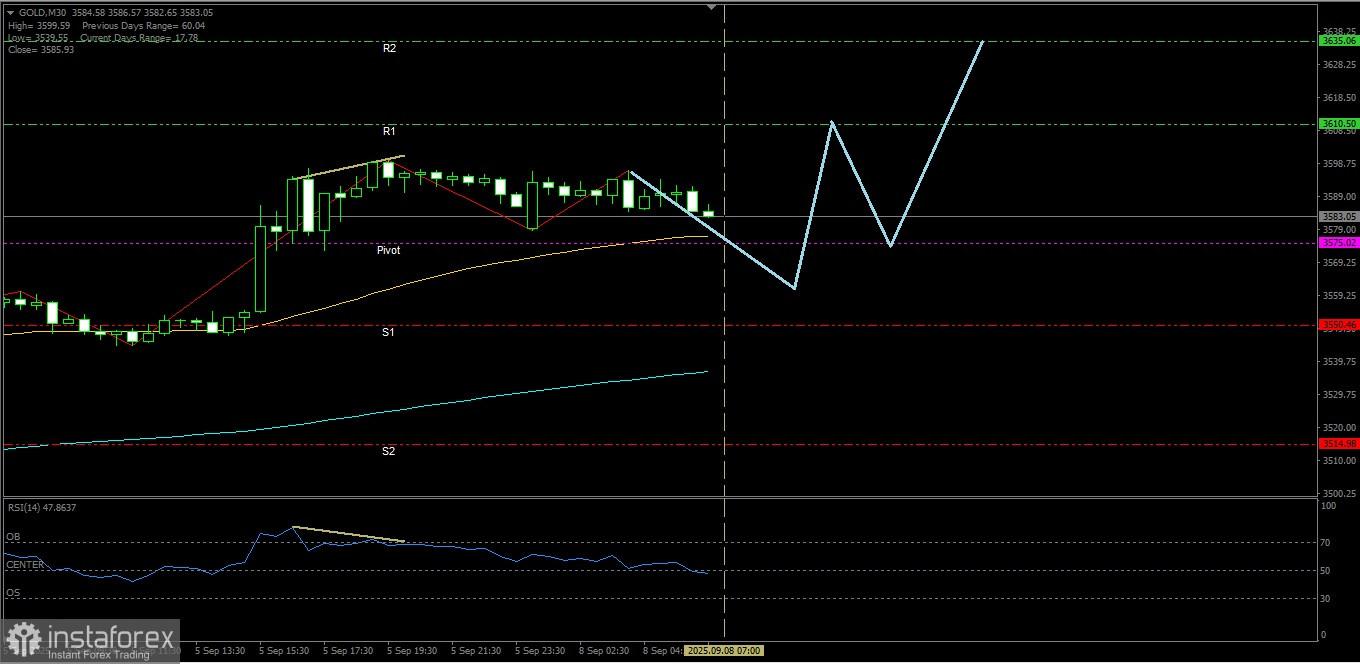Click the dropdown triangle beside GOLD,M30
The image size is (1360, 664).
coord(11,12)
